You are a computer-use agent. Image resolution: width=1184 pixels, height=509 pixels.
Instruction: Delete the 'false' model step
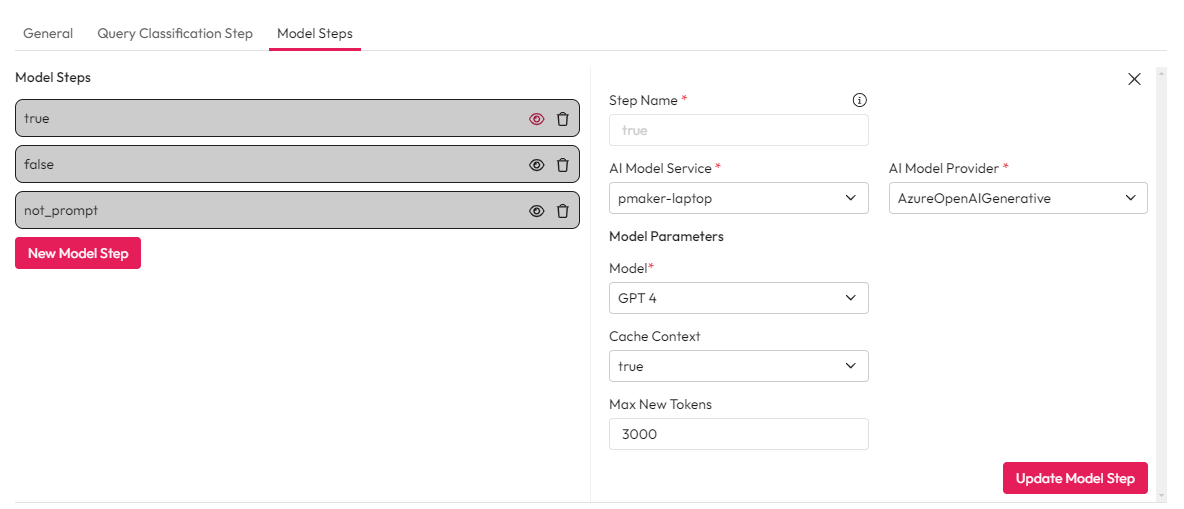point(563,165)
